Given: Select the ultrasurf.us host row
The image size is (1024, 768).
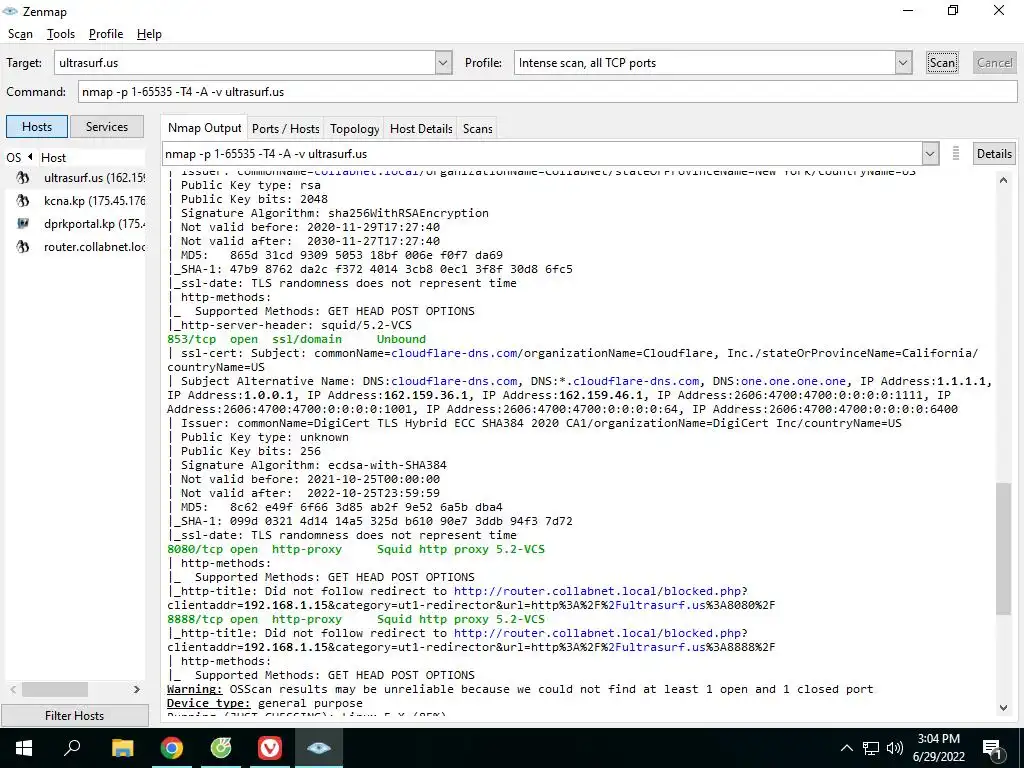Looking at the screenshot, I should (75, 178).
